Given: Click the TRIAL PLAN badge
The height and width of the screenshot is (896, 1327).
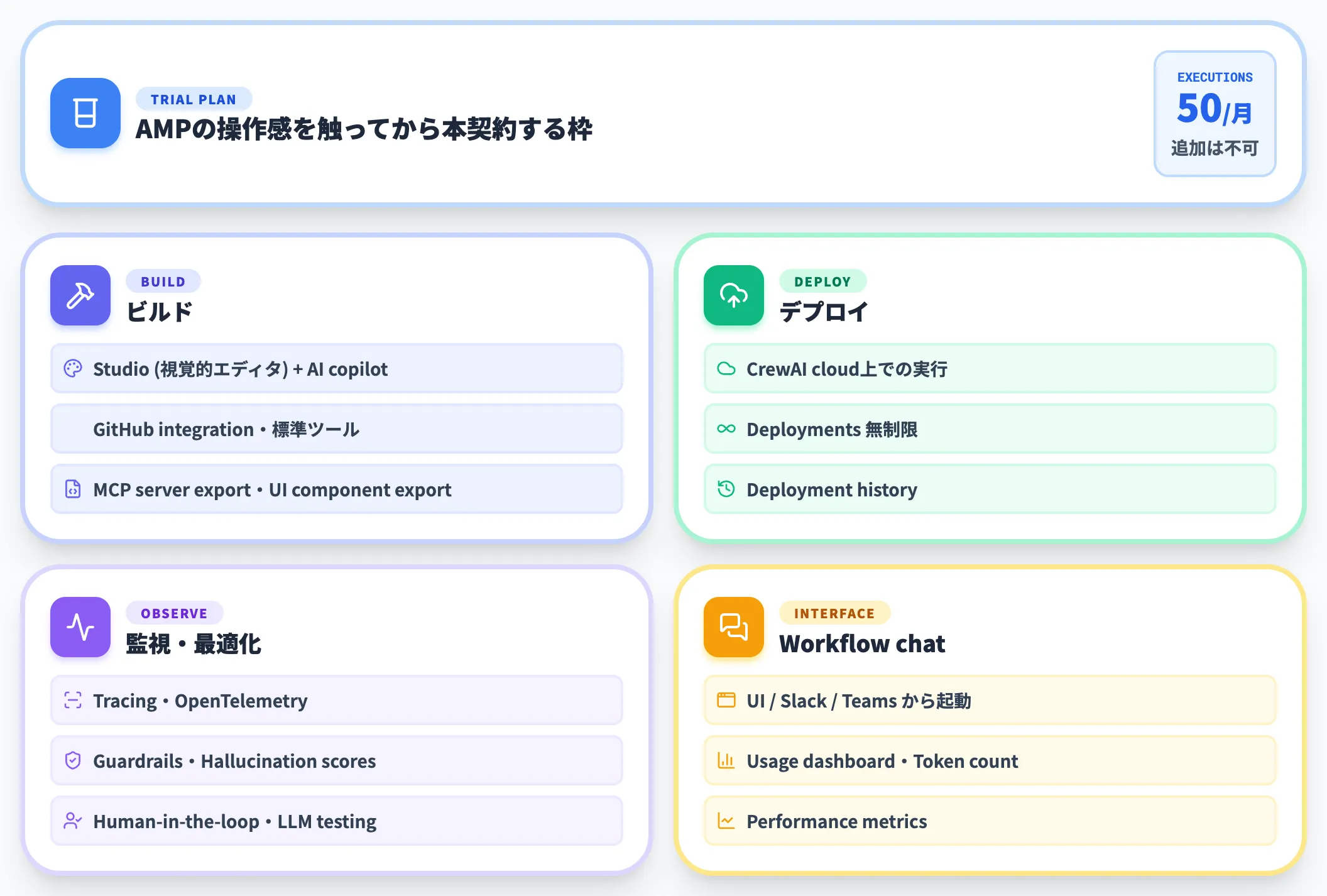Looking at the screenshot, I should (x=194, y=99).
